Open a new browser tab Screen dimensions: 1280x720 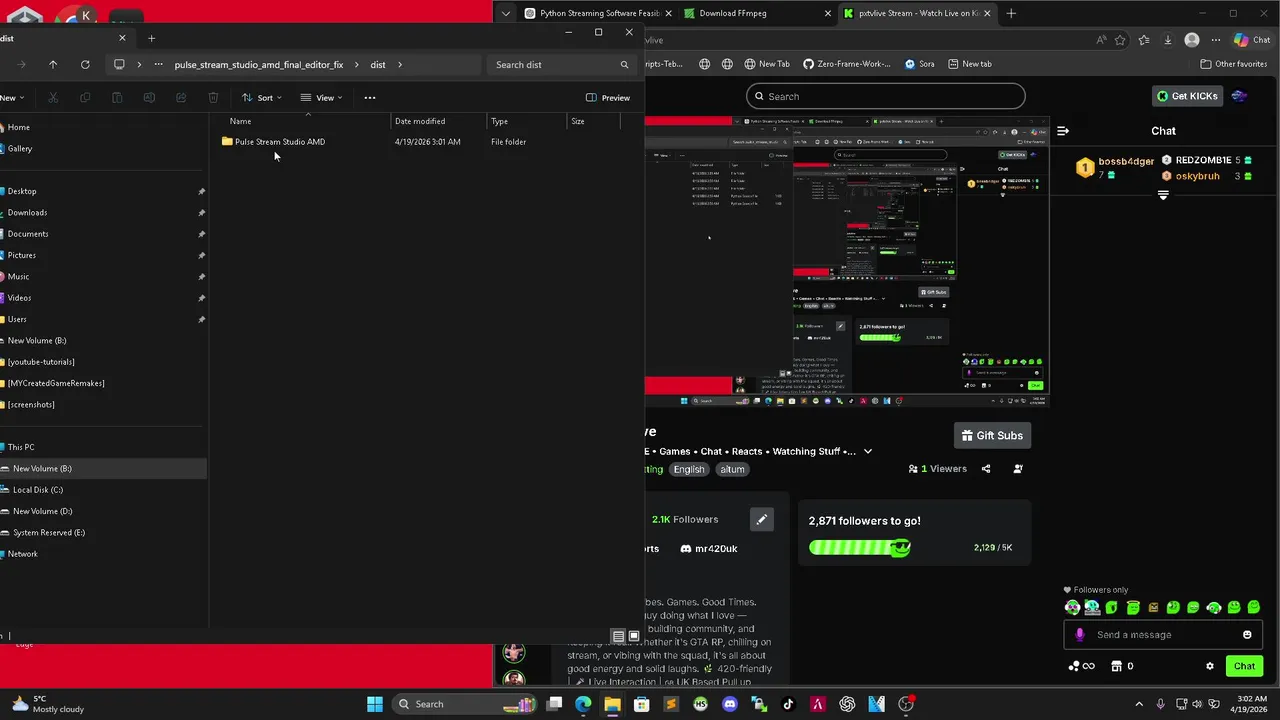[1011, 13]
